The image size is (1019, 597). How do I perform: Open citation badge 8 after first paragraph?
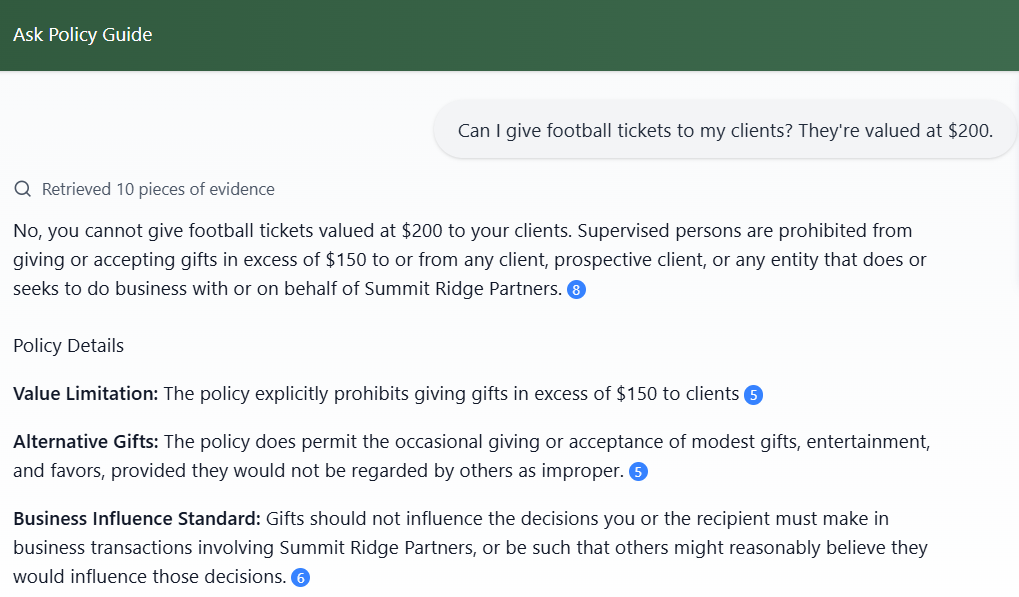(x=575, y=290)
